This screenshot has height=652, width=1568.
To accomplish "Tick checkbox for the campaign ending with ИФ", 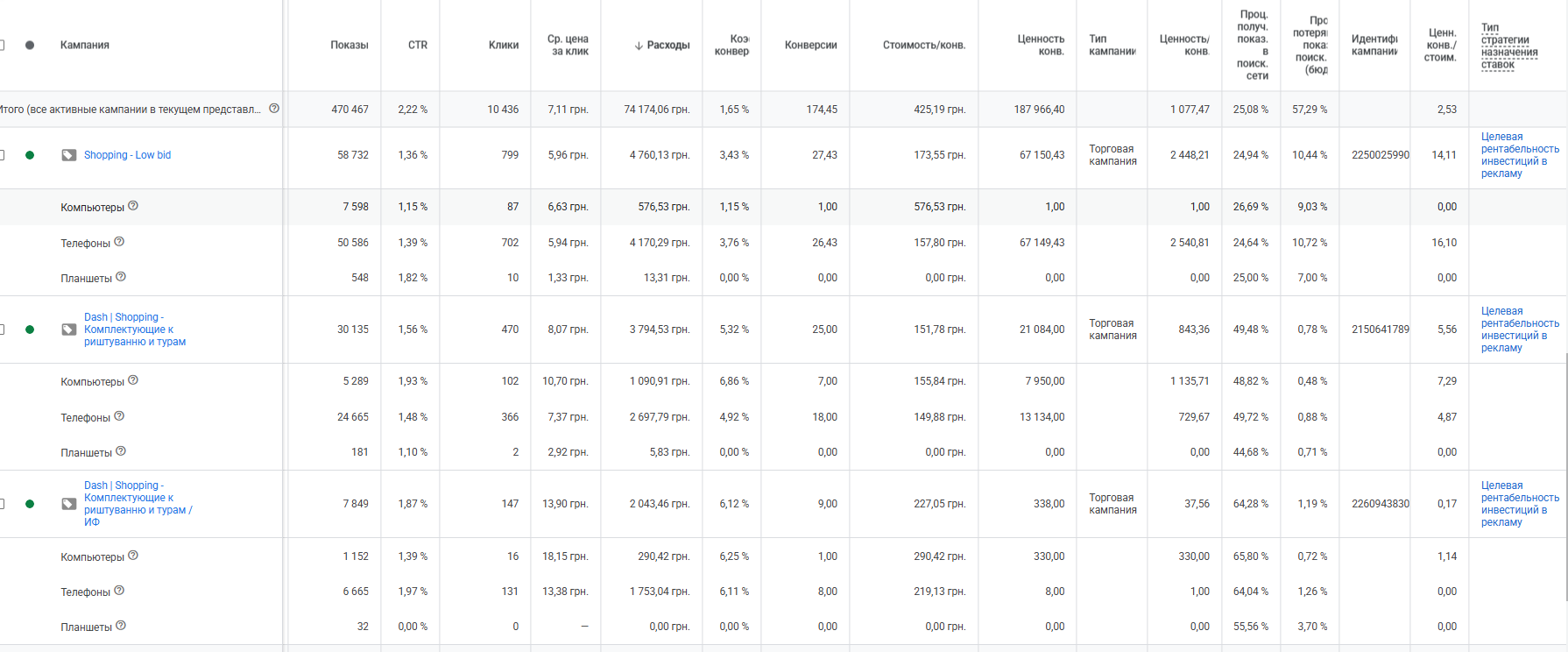I will [2, 504].
